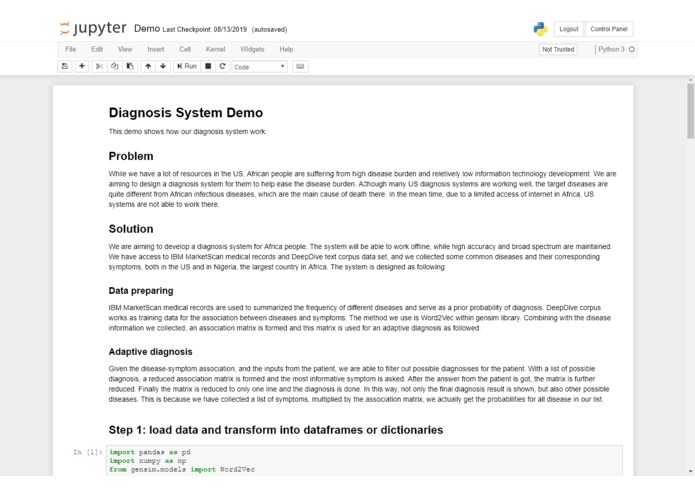The image size is (695, 494).
Task: Click the Python logo icon
Action: click(540, 29)
